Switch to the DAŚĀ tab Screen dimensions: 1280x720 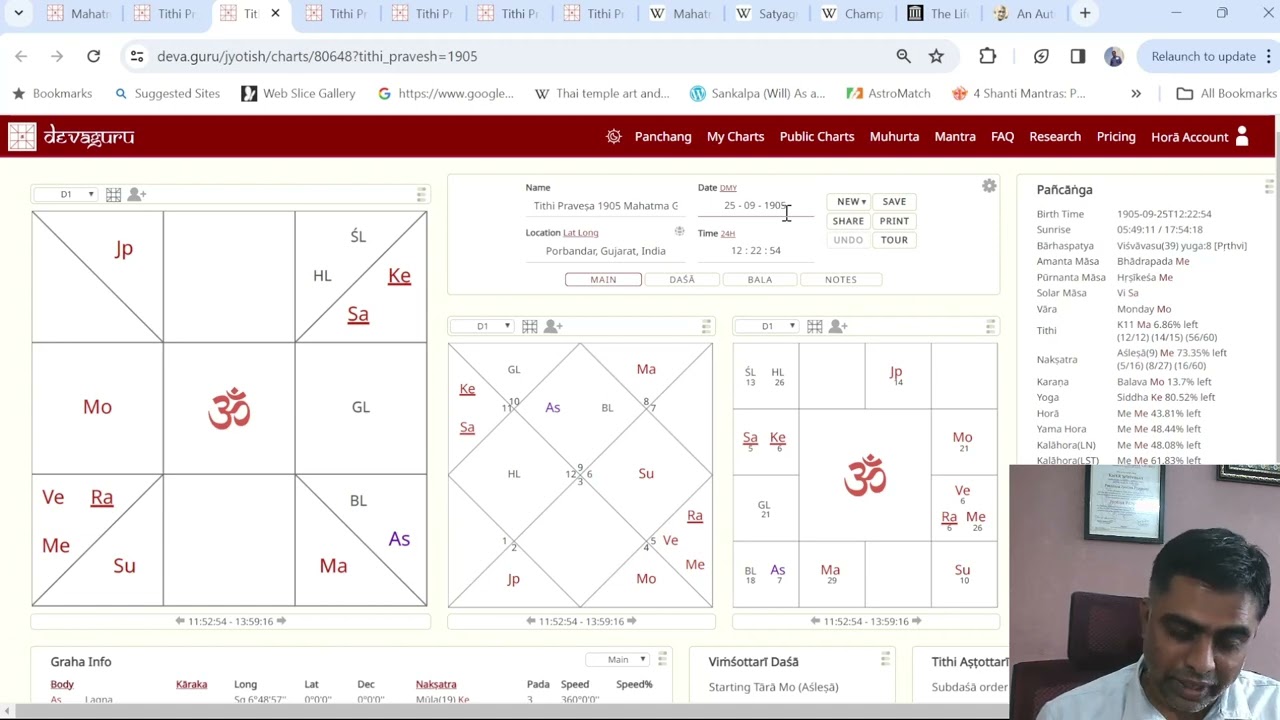[x=682, y=280]
